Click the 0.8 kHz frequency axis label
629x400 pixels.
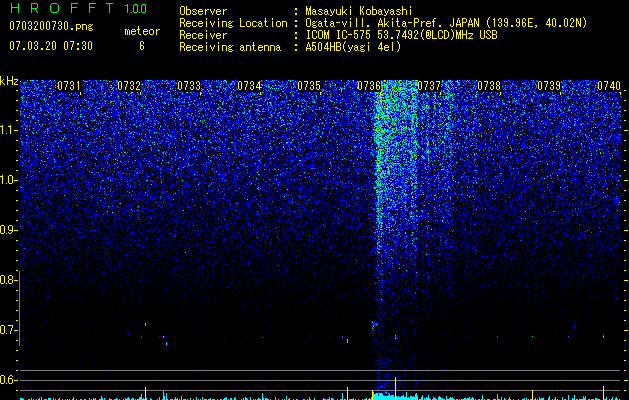point(7,280)
